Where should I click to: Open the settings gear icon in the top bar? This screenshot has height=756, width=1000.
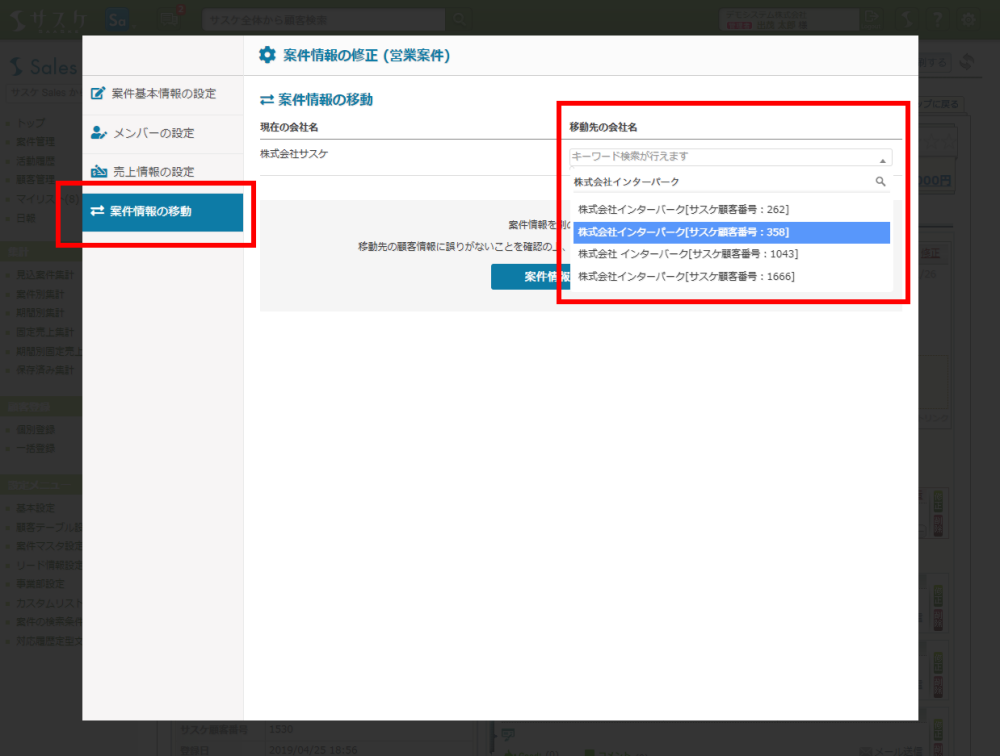(x=968, y=20)
